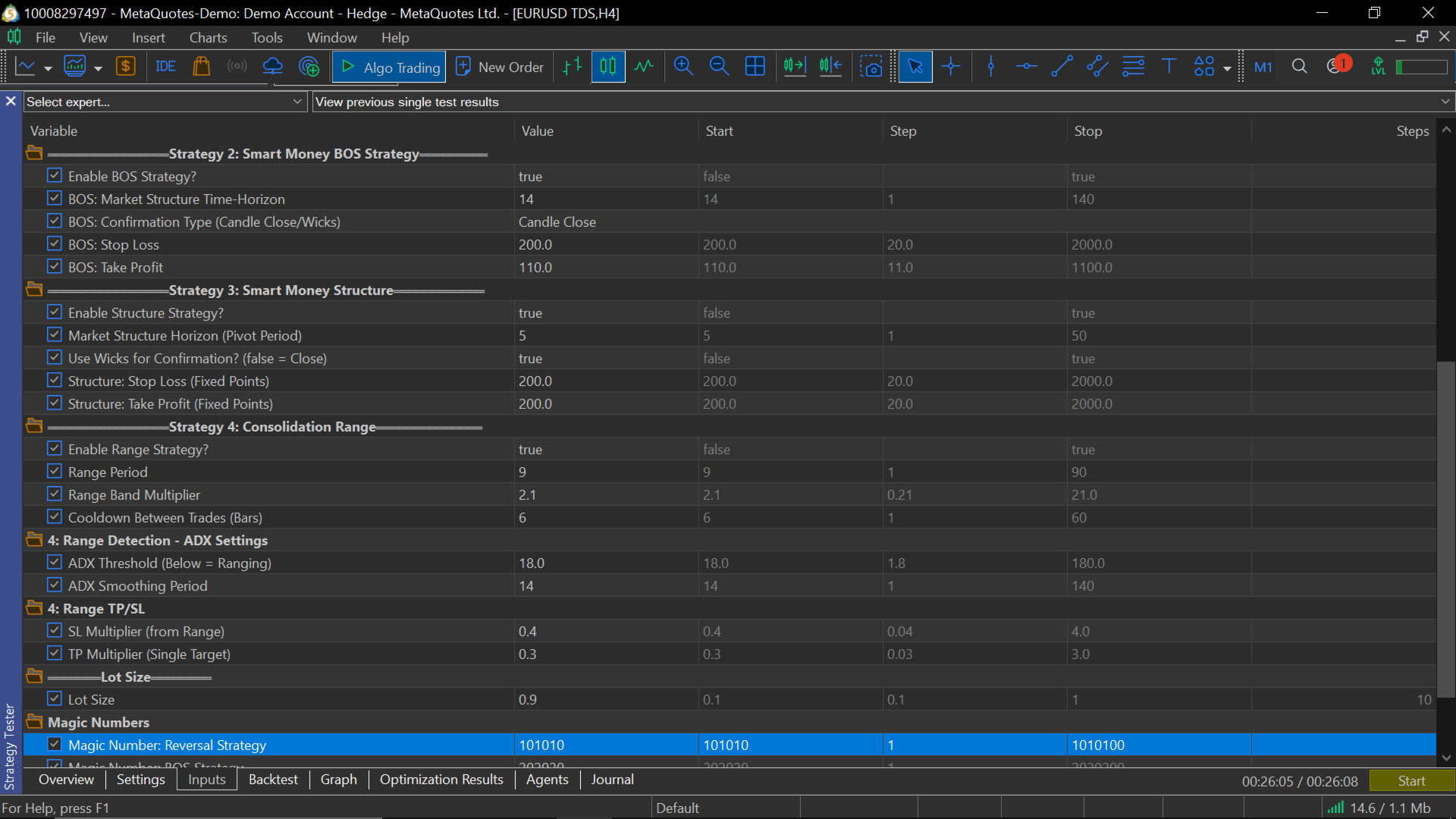Uncheck the Lot Size optimization checkbox
Image resolution: width=1456 pixels, height=819 pixels.
(x=54, y=699)
